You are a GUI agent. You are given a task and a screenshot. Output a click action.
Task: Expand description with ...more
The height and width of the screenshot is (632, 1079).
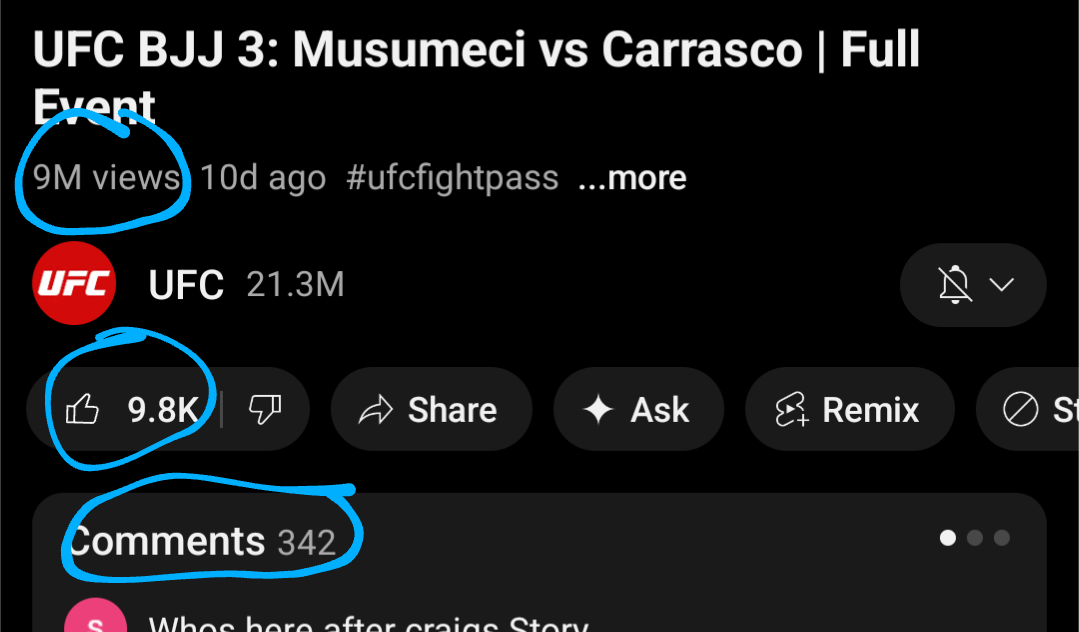click(x=632, y=178)
